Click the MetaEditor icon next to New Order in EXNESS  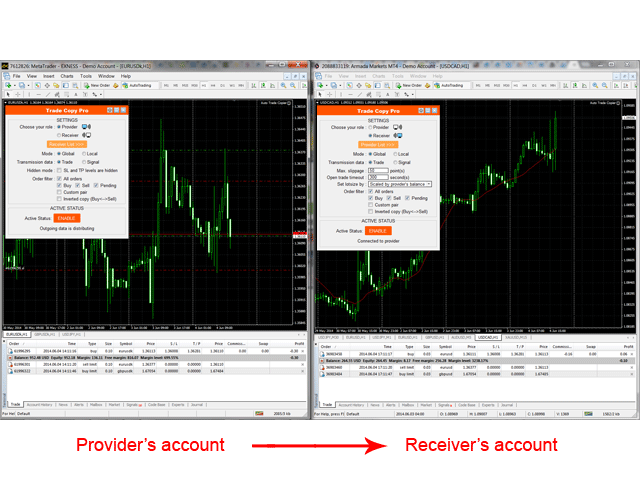click(116, 85)
